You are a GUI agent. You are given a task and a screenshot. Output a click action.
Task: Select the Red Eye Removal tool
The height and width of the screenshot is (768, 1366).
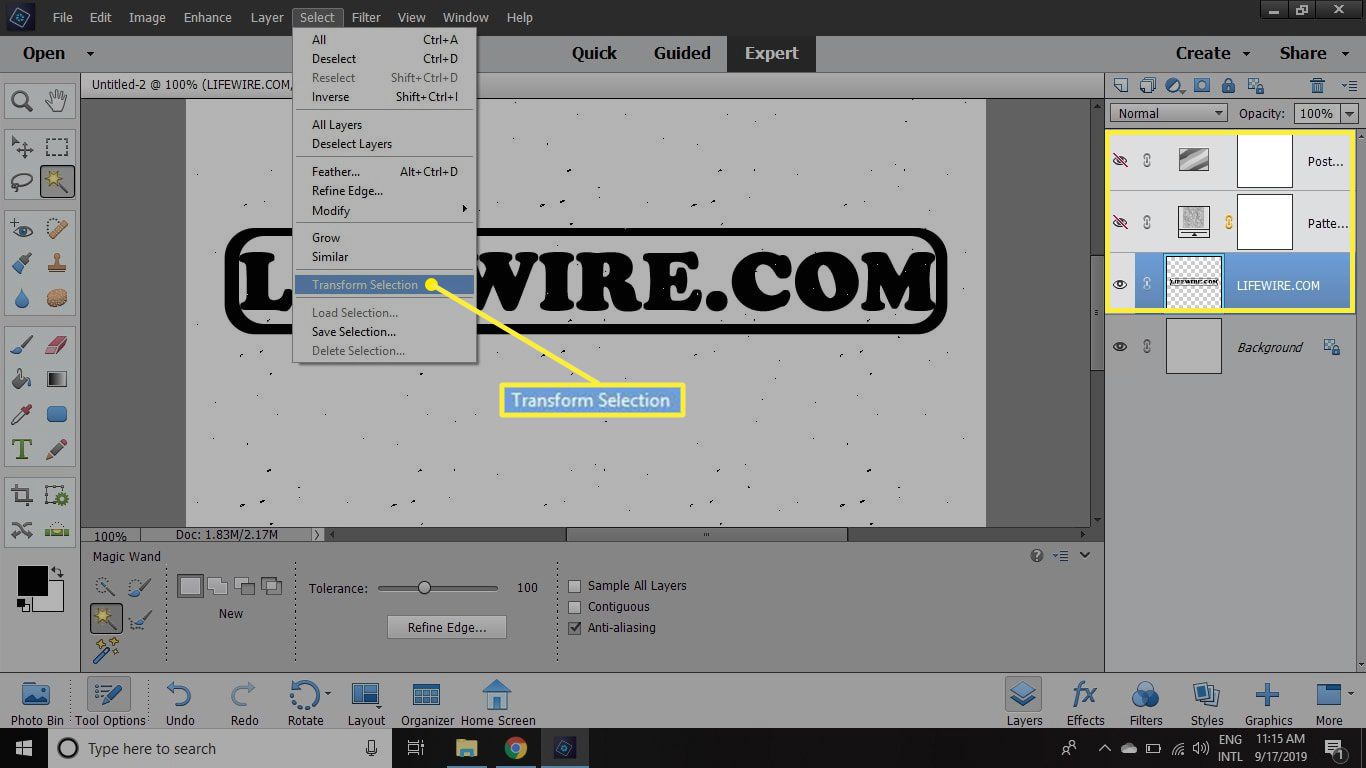click(22, 230)
